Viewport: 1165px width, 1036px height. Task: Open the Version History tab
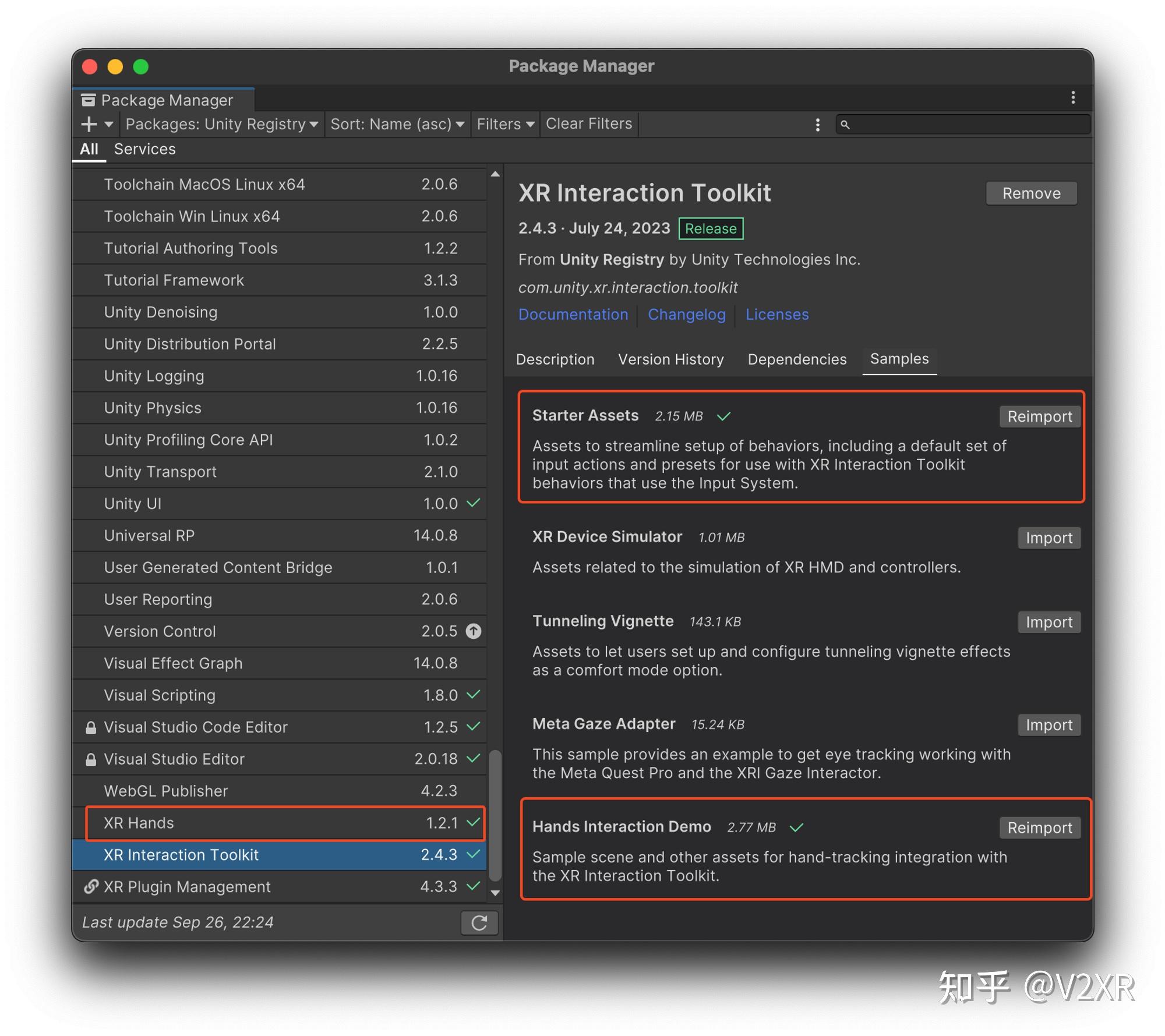tap(670, 359)
